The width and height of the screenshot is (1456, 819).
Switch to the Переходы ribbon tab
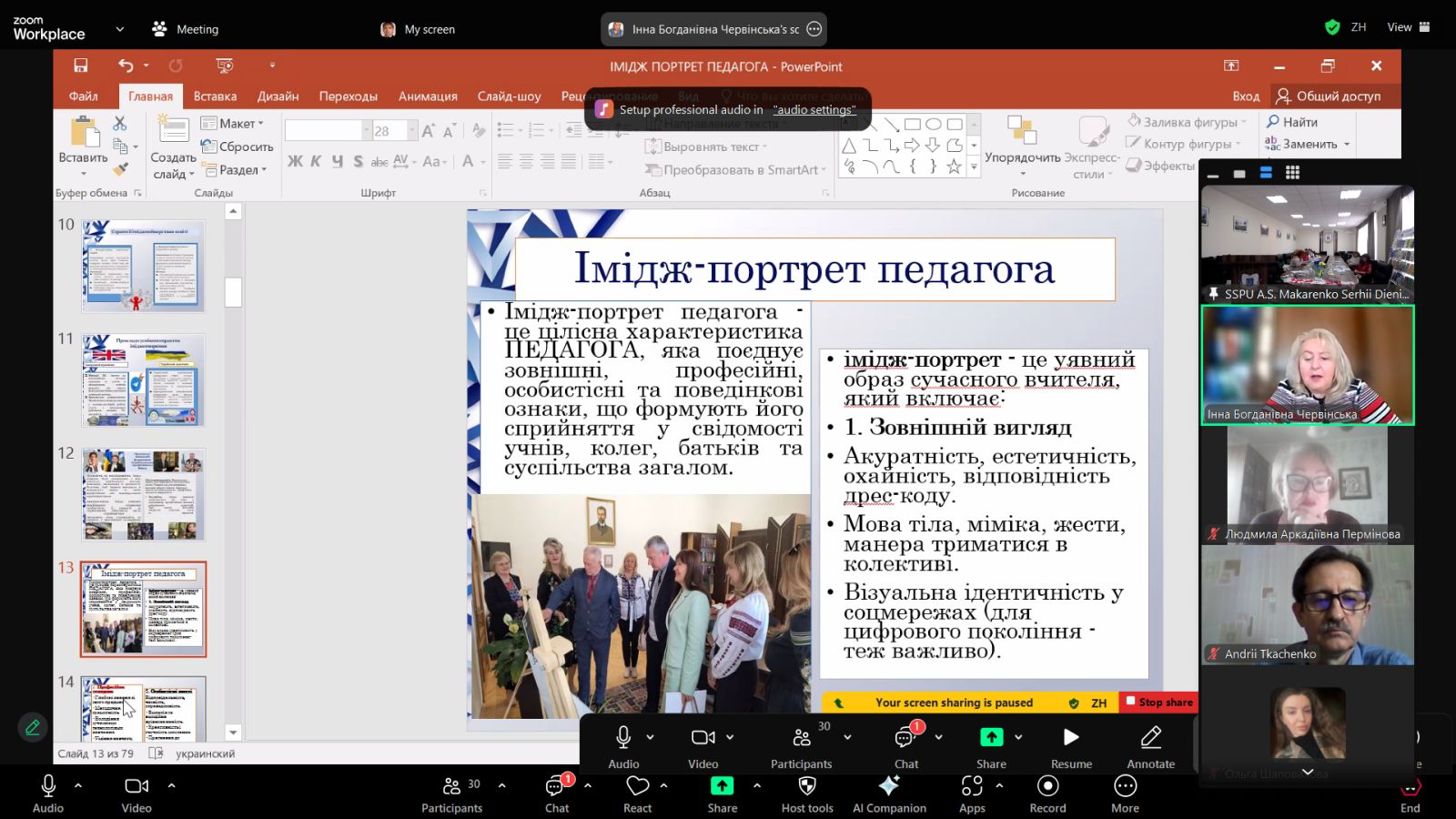point(348,96)
